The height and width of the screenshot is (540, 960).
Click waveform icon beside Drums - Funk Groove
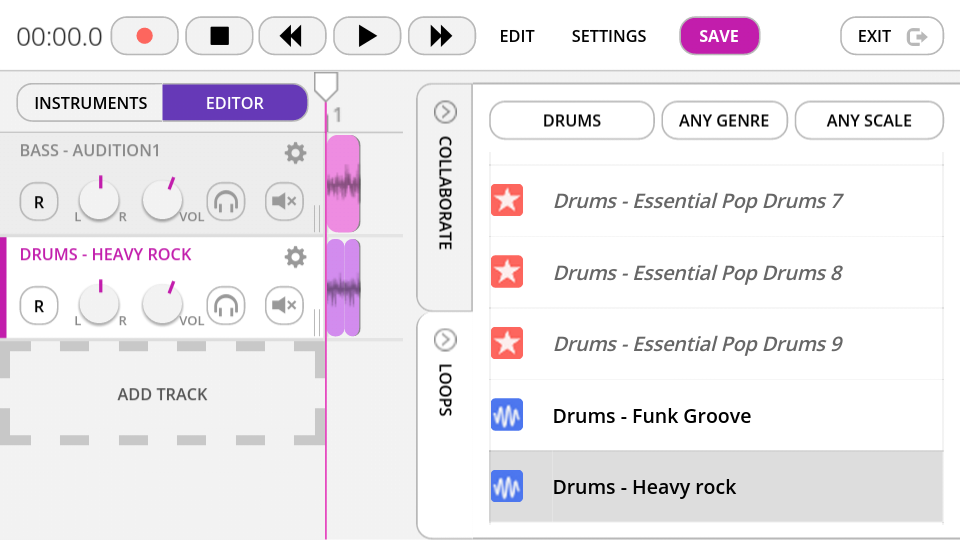tap(507, 415)
